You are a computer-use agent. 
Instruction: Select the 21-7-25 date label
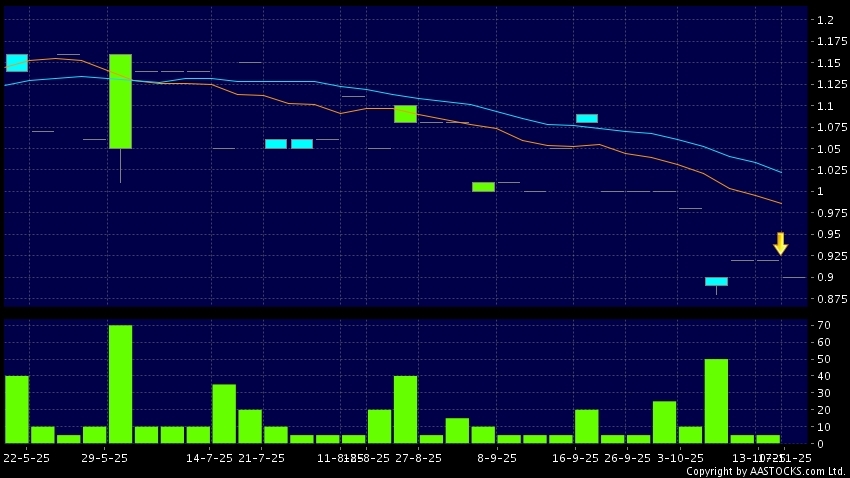pyautogui.click(x=263, y=457)
